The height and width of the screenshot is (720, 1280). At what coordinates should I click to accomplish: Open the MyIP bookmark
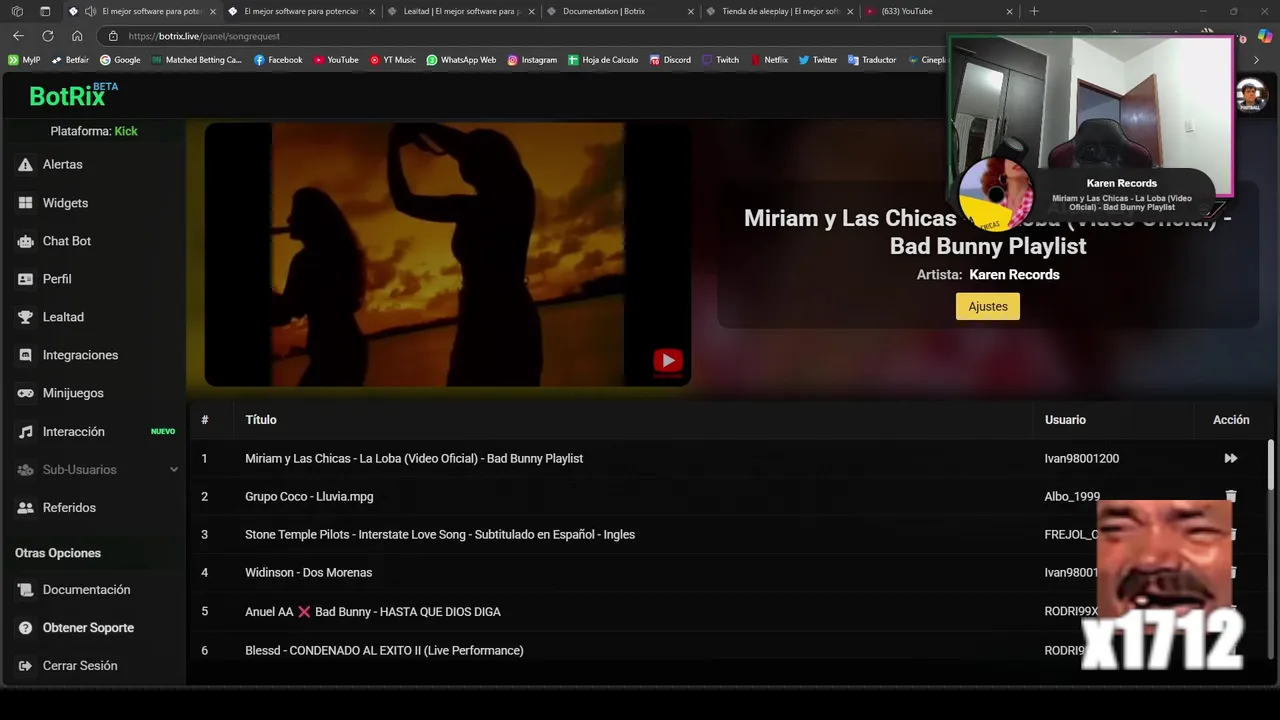pos(24,60)
